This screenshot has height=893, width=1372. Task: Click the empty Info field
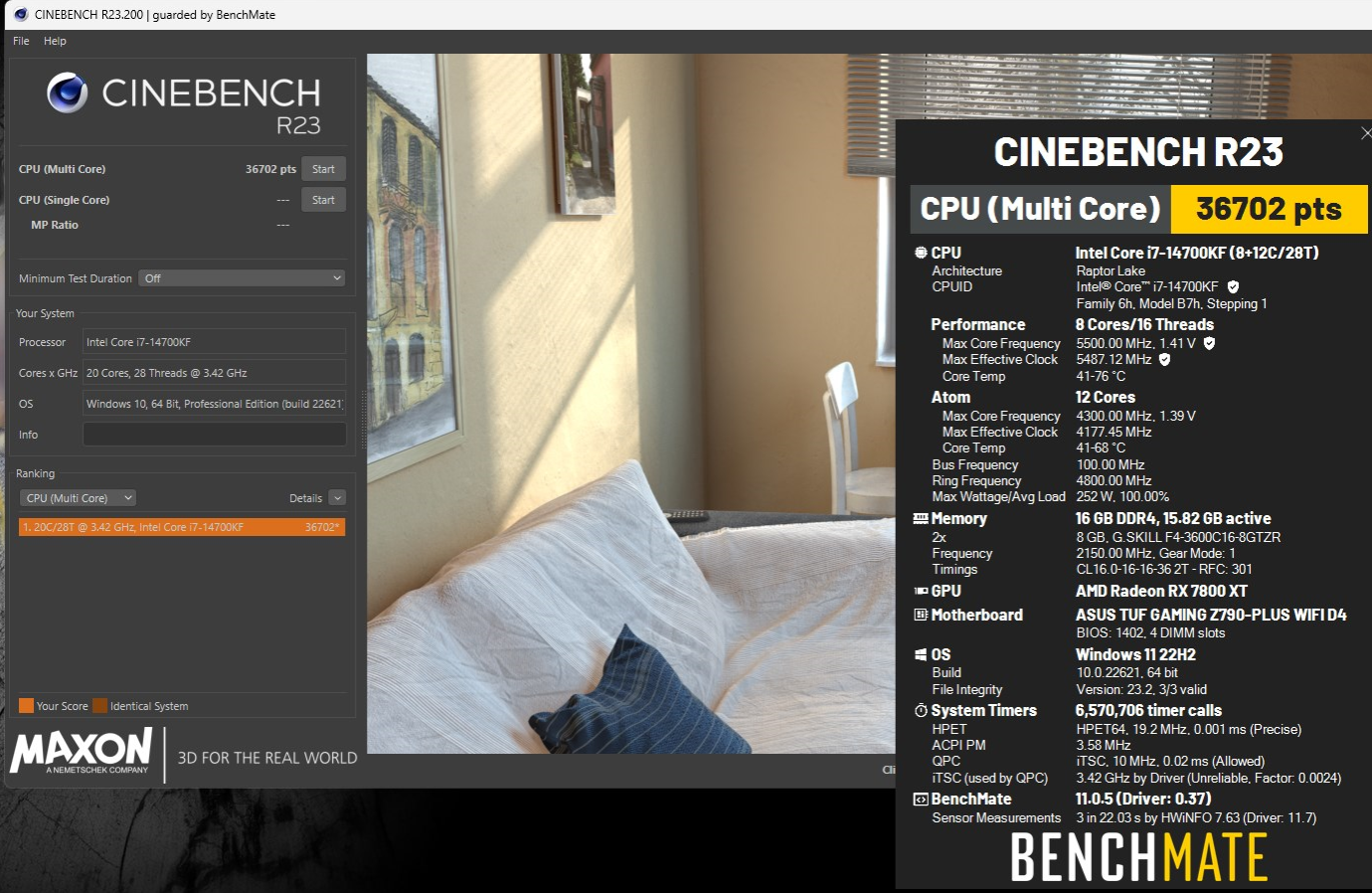215,435
